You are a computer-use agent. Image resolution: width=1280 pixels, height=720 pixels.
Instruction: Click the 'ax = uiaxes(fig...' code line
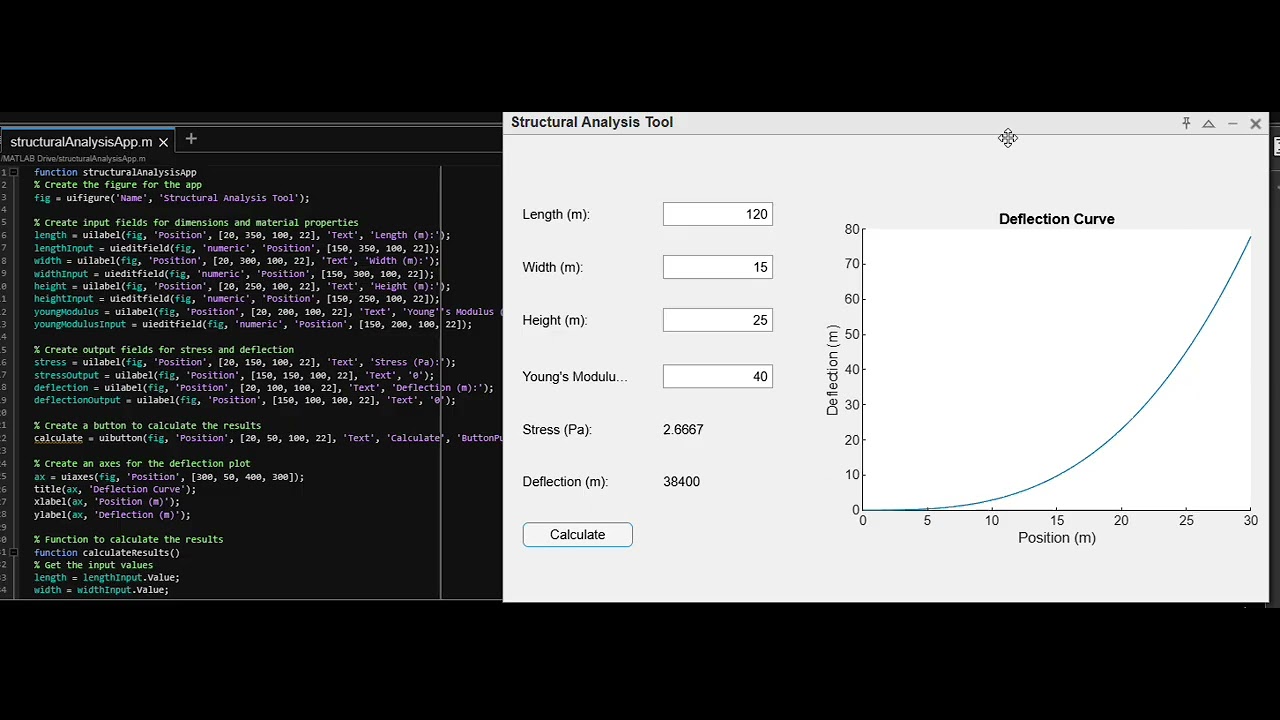pos(169,476)
